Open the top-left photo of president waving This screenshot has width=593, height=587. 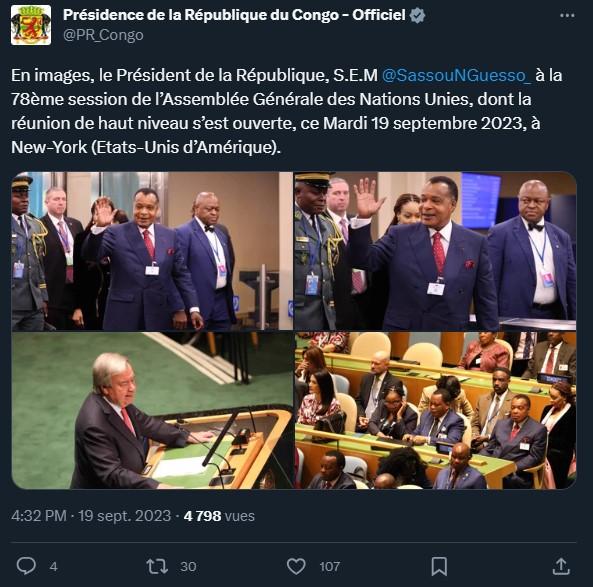pyautogui.click(x=152, y=251)
